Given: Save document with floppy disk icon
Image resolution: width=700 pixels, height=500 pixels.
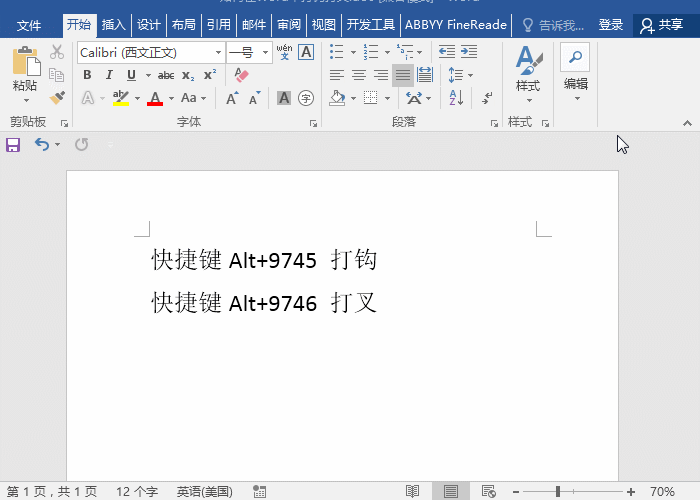Looking at the screenshot, I should point(13,145).
